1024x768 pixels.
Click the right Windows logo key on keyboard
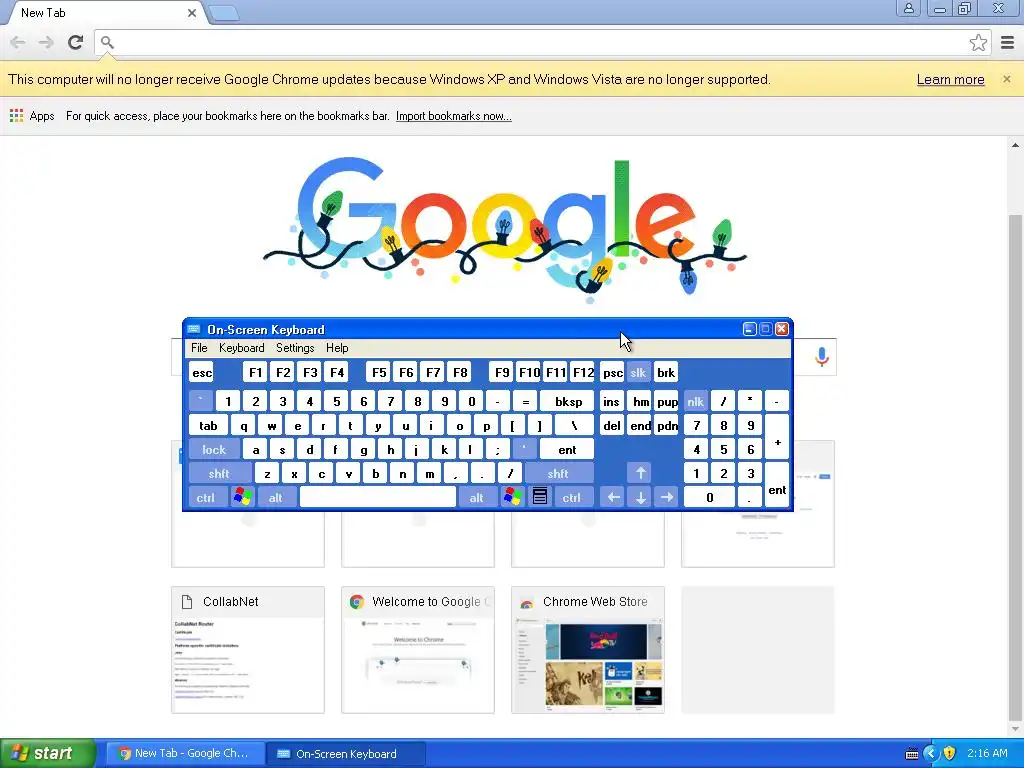(513, 497)
